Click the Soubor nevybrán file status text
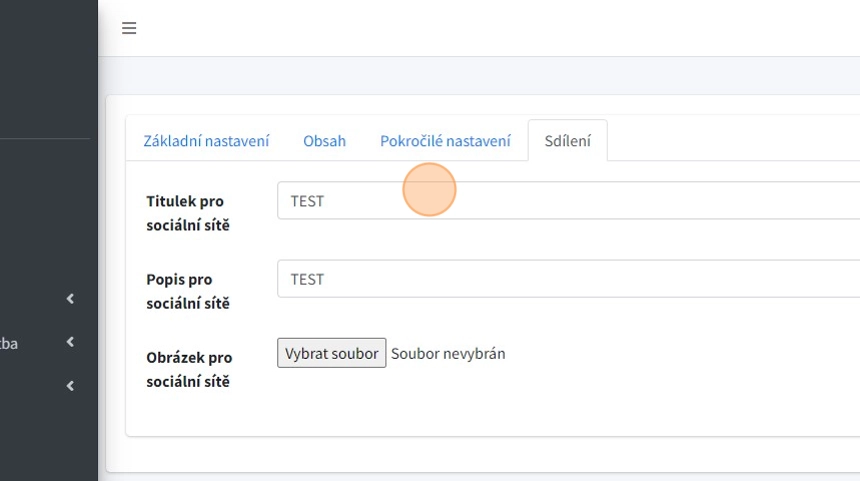This screenshot has height=481, width=860. point(448,353)
